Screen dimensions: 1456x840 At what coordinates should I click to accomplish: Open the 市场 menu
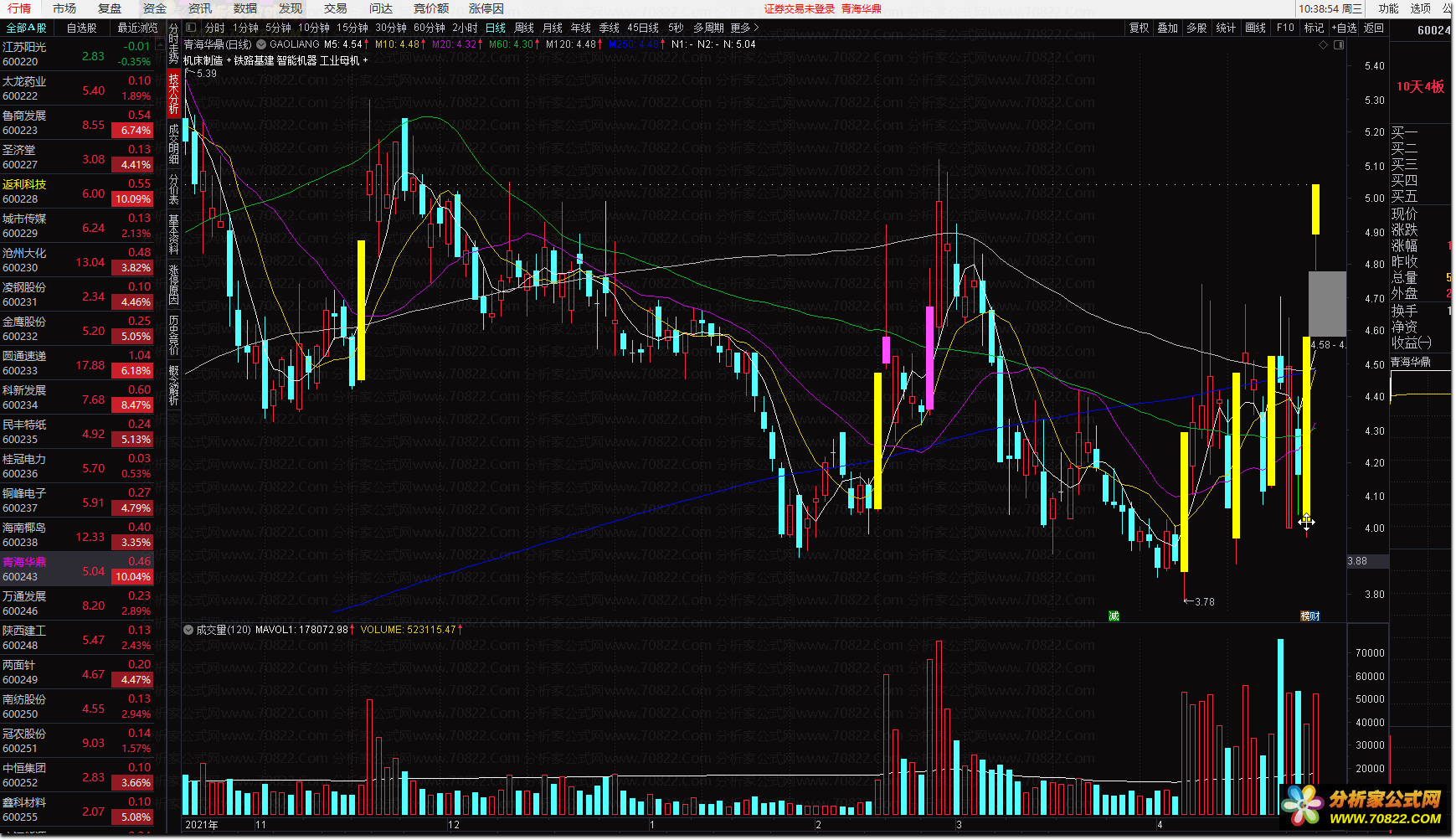(x=64, y=8)
